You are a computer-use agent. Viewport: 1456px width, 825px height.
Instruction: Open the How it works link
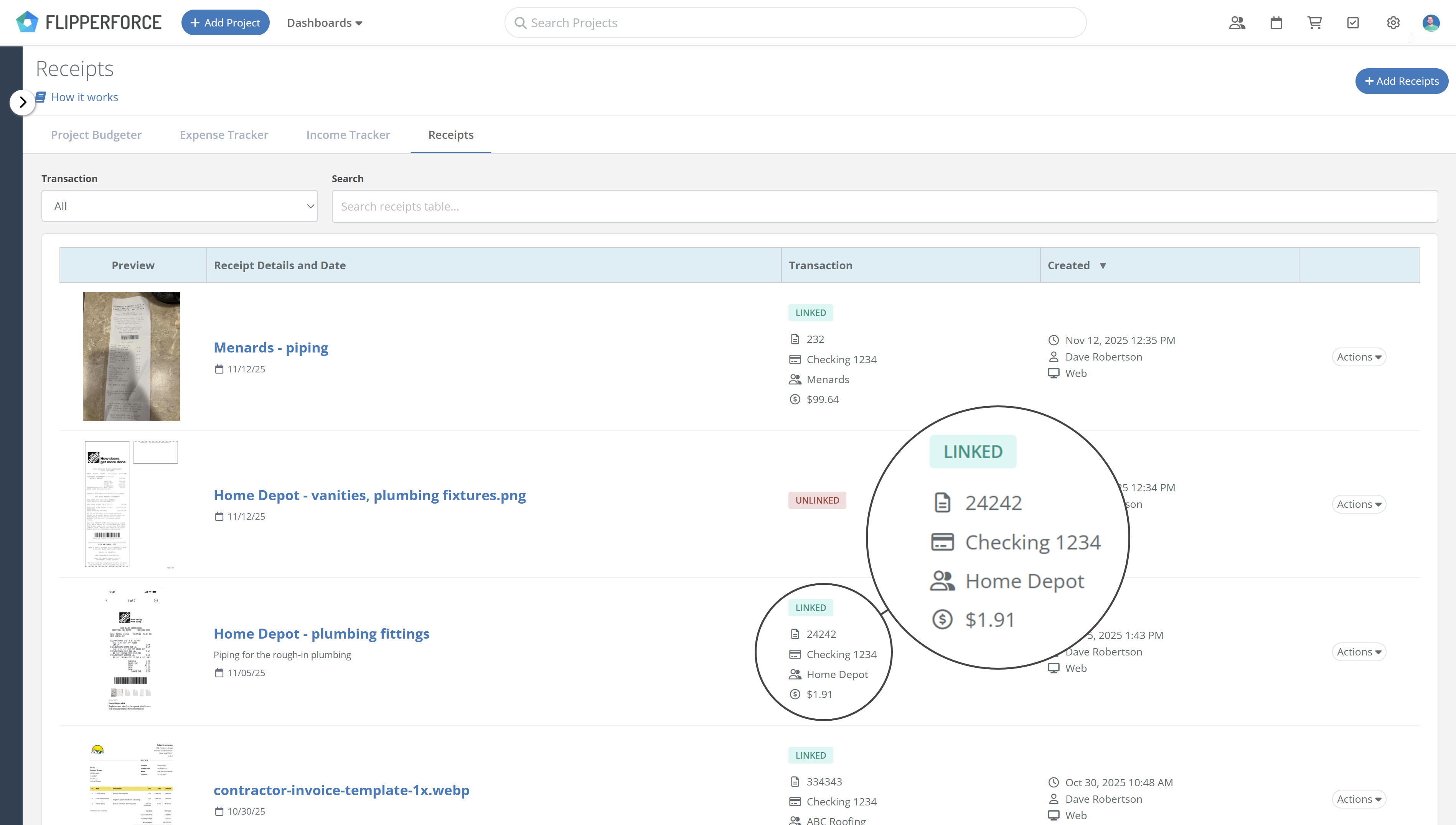(x=84, y=97)
